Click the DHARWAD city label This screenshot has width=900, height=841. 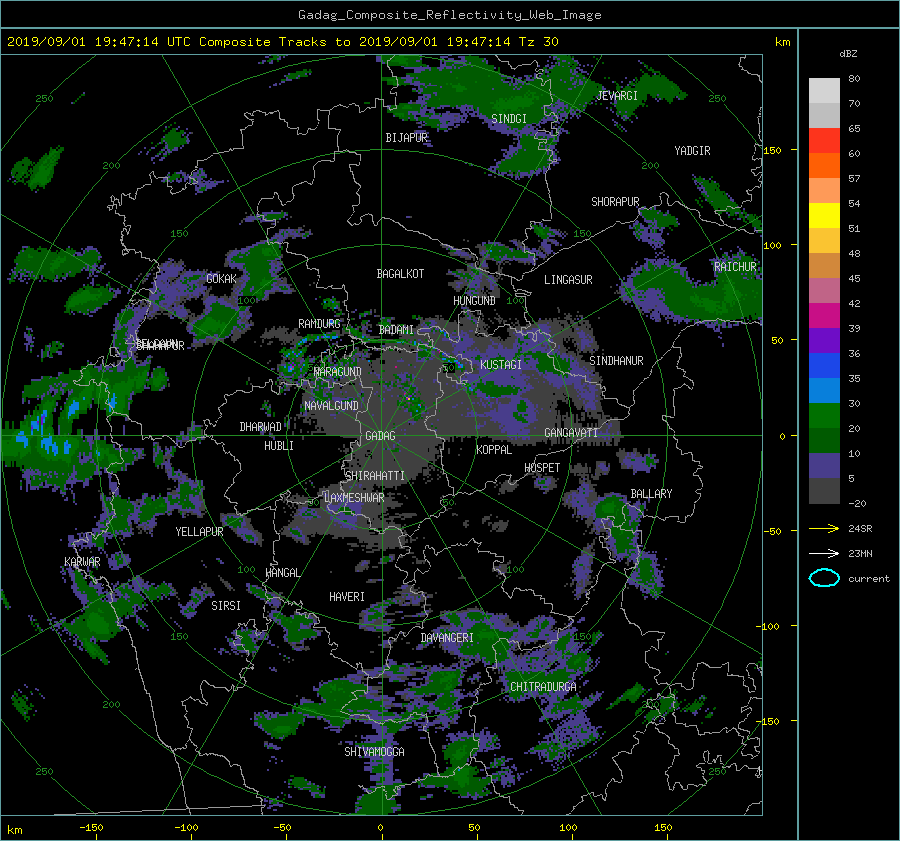point(261,427)
